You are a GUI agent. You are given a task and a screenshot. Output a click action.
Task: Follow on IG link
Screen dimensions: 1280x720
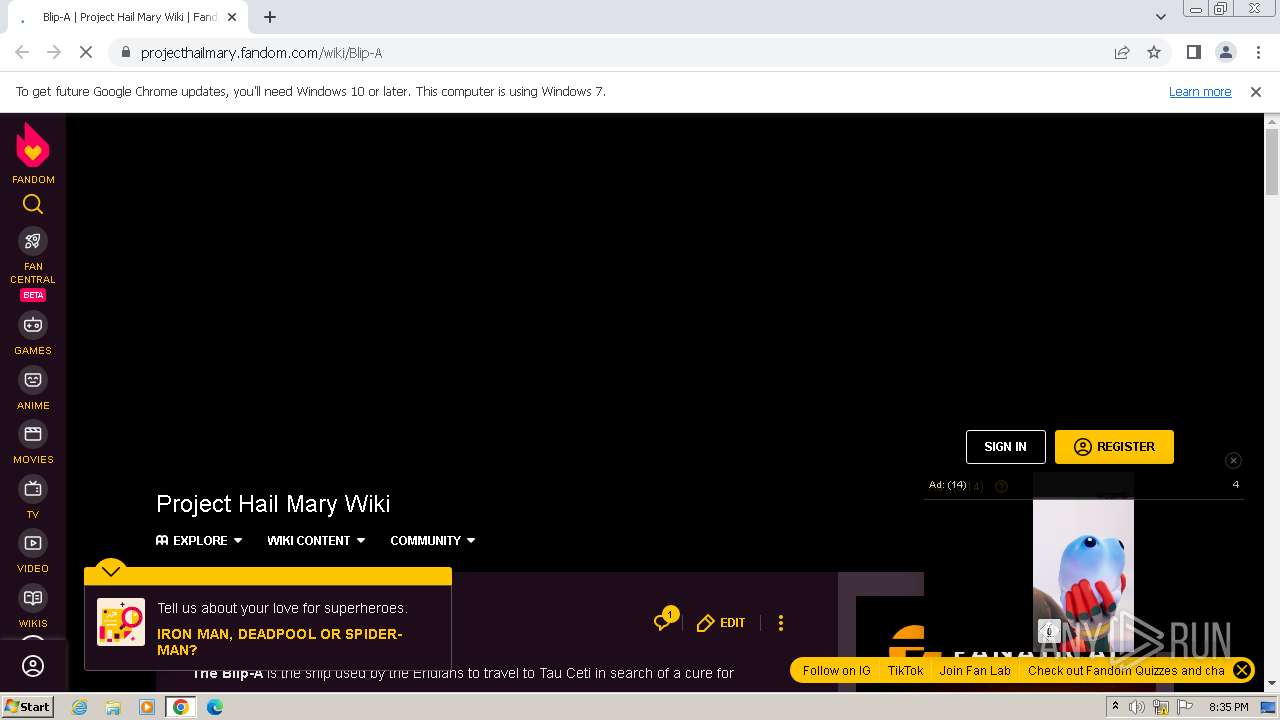pyautogui.click(x=836, y=671)
